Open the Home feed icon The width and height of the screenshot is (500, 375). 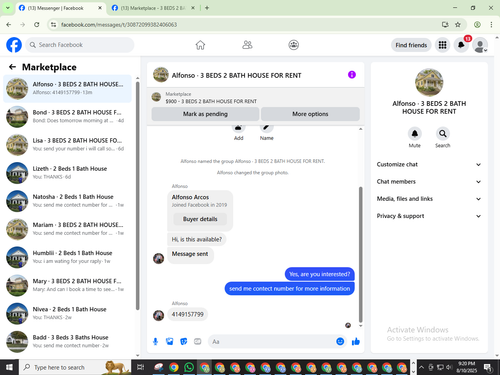tap(200, 45)
